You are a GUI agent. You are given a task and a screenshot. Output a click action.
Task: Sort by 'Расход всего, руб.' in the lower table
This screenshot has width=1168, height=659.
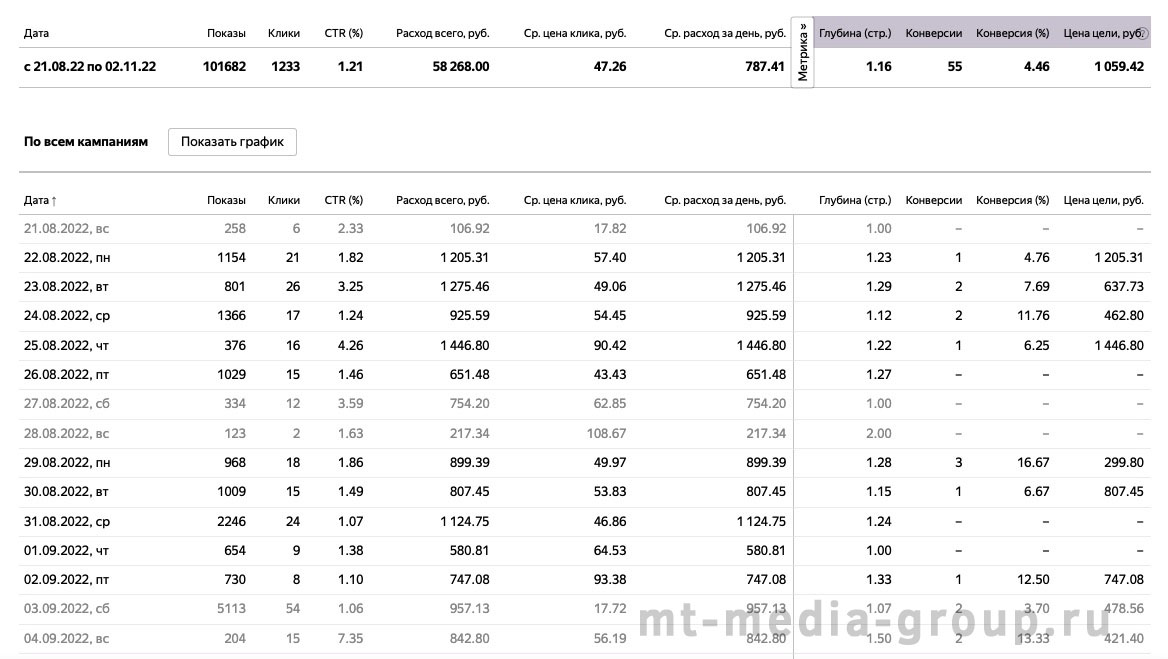[x=442, y=200]
